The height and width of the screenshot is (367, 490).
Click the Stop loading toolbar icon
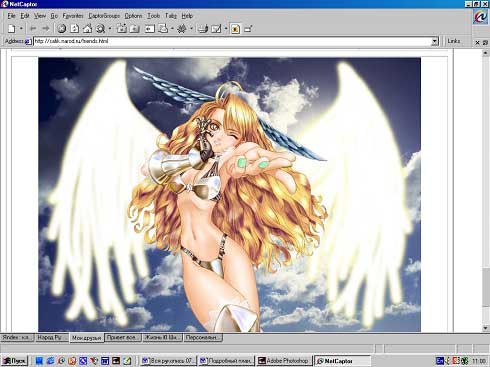tap(61, 29)
